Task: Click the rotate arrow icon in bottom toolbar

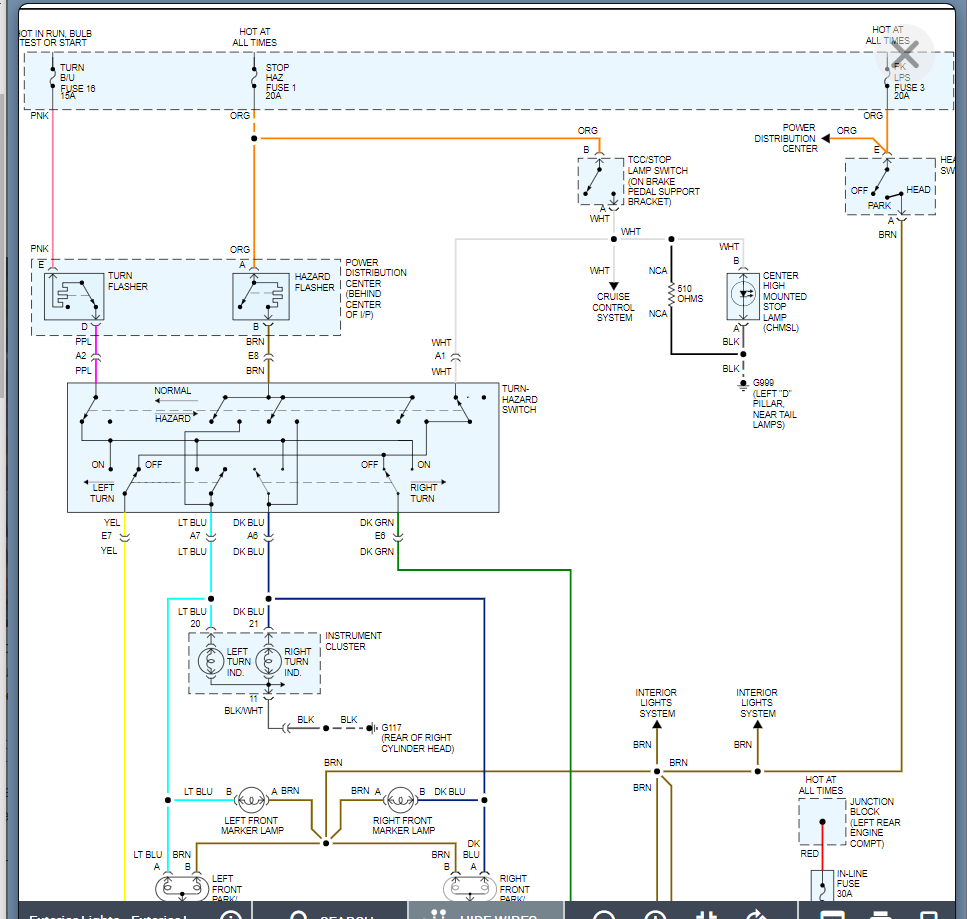Action: pos(757,914)
